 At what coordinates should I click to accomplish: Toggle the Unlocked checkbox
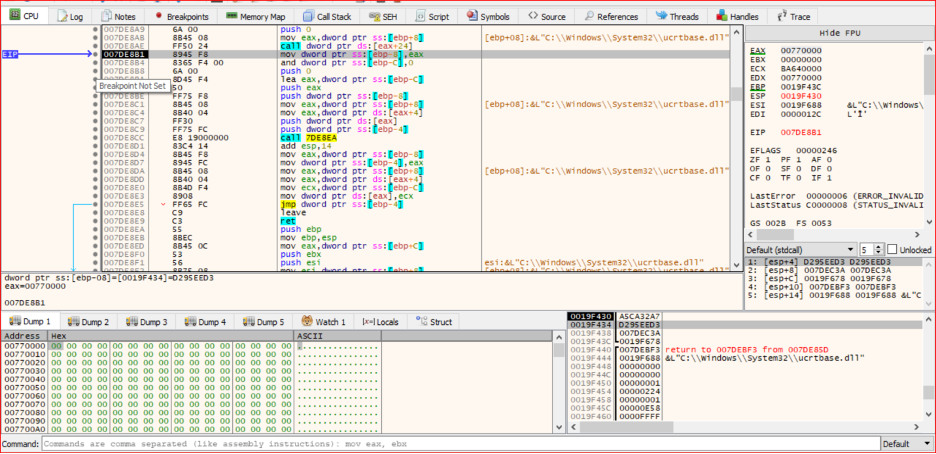pos(892,249)
